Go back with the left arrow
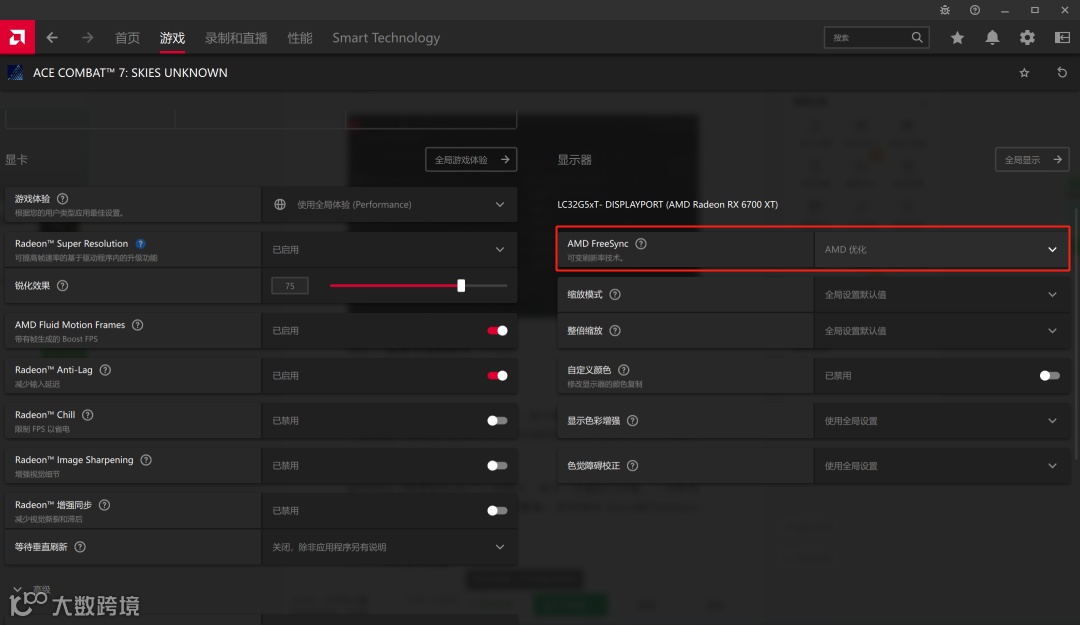1080x625 pixels. coord(52,37)
